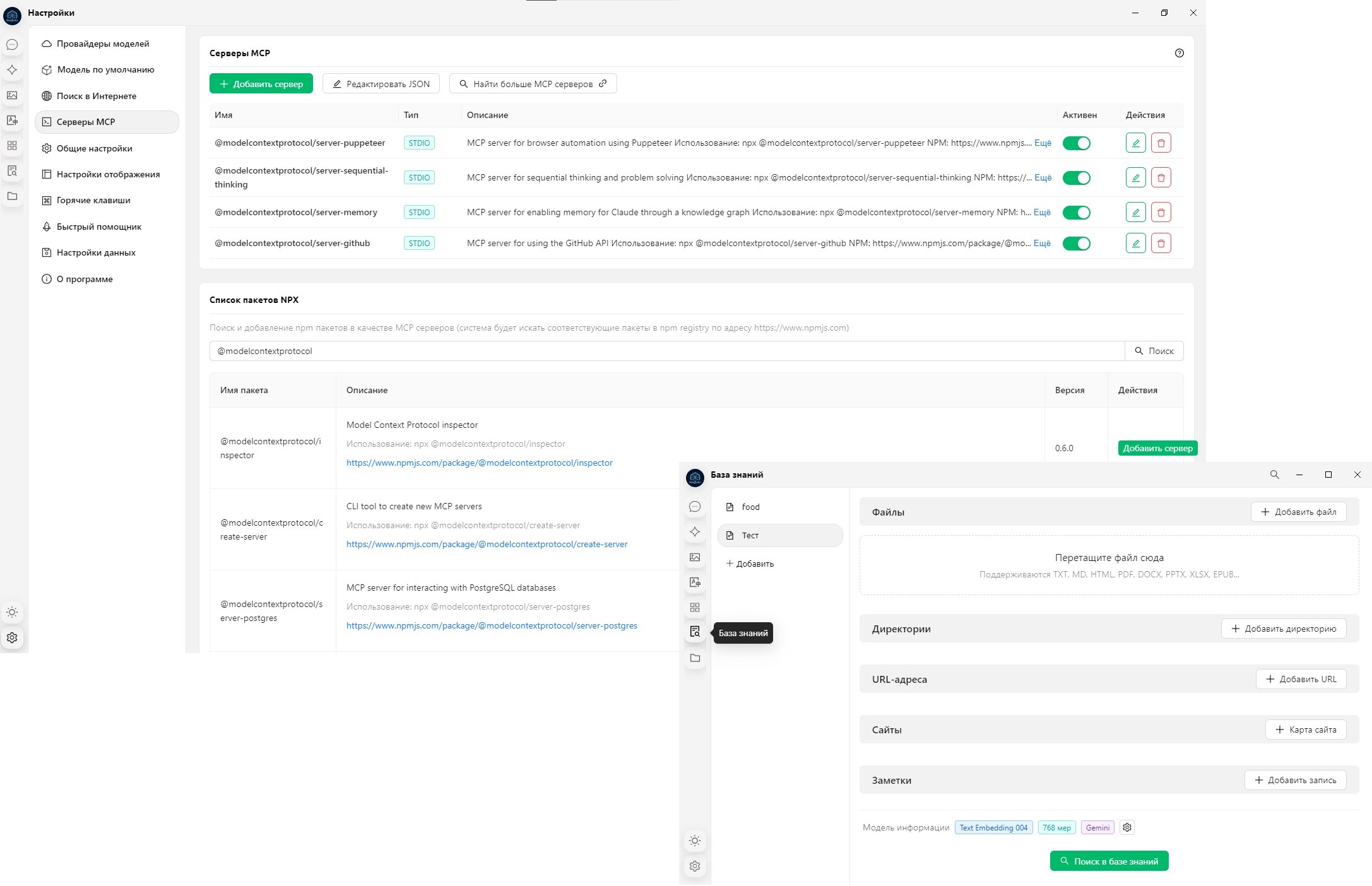The image size is (1372, 886).
Task: Edit the server-github entry
Action: tap(1136, 244)
